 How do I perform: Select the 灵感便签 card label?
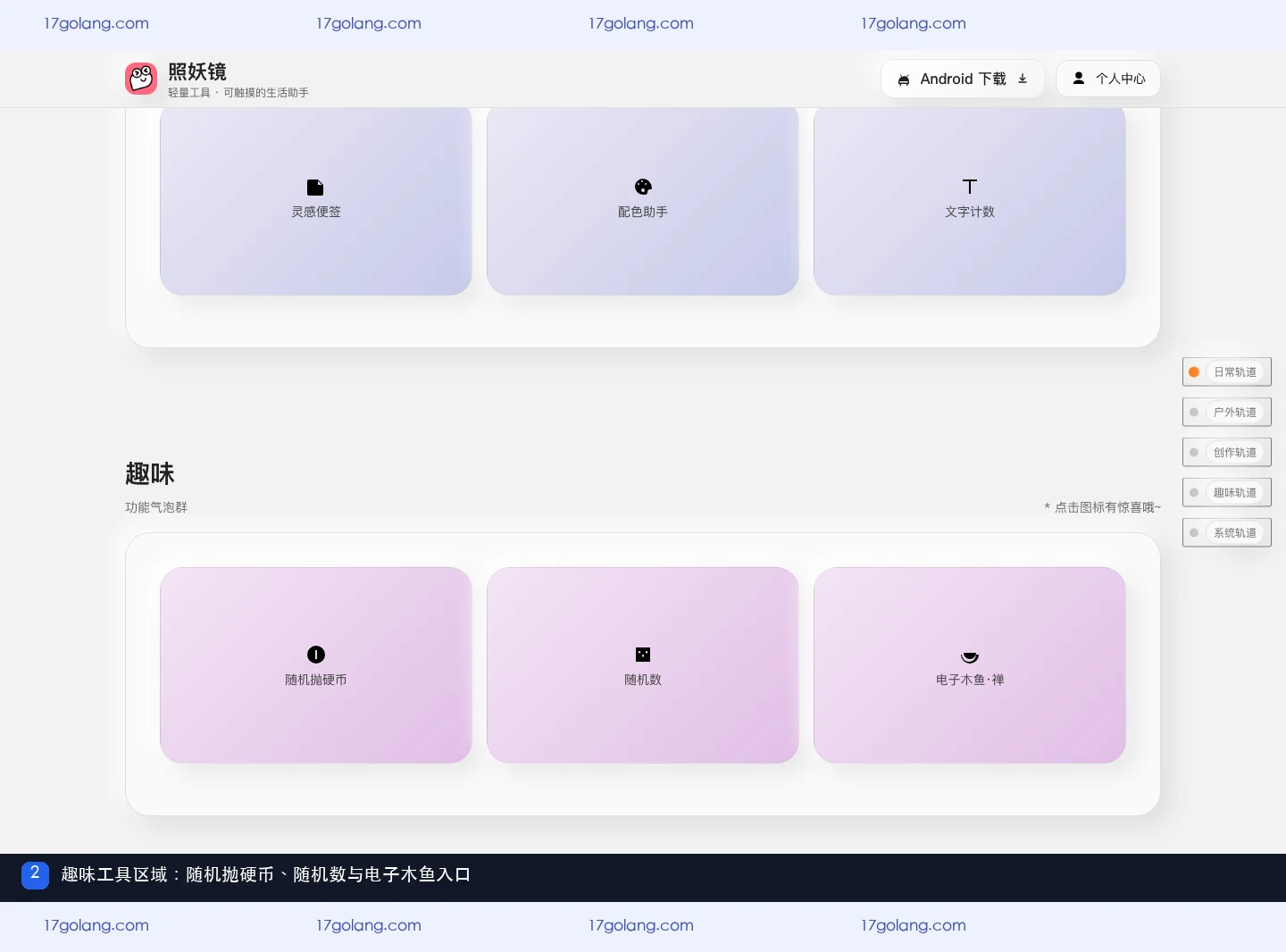(316, 212)
